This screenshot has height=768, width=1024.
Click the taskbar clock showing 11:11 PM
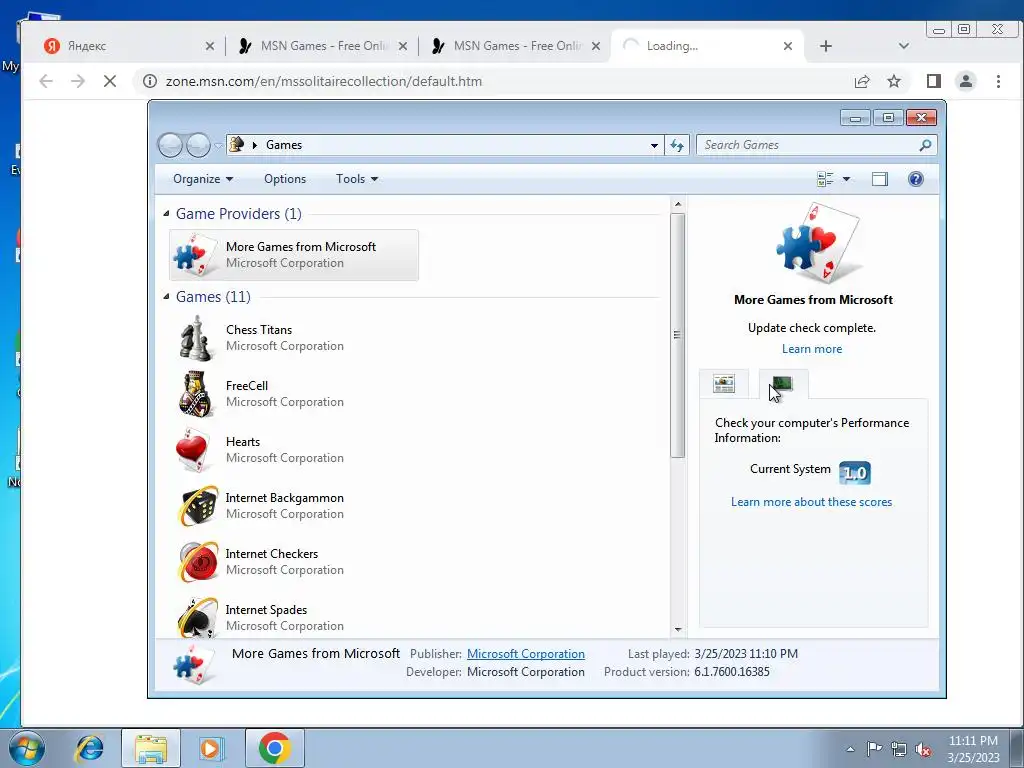click(973, 748)
